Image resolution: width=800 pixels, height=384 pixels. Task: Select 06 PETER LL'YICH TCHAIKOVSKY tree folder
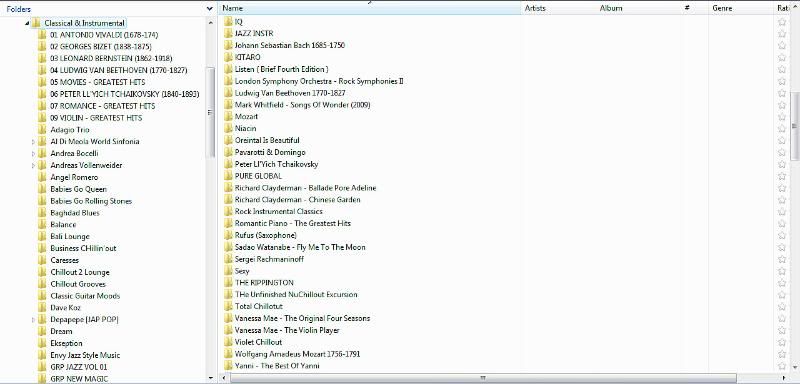point(124,94)
